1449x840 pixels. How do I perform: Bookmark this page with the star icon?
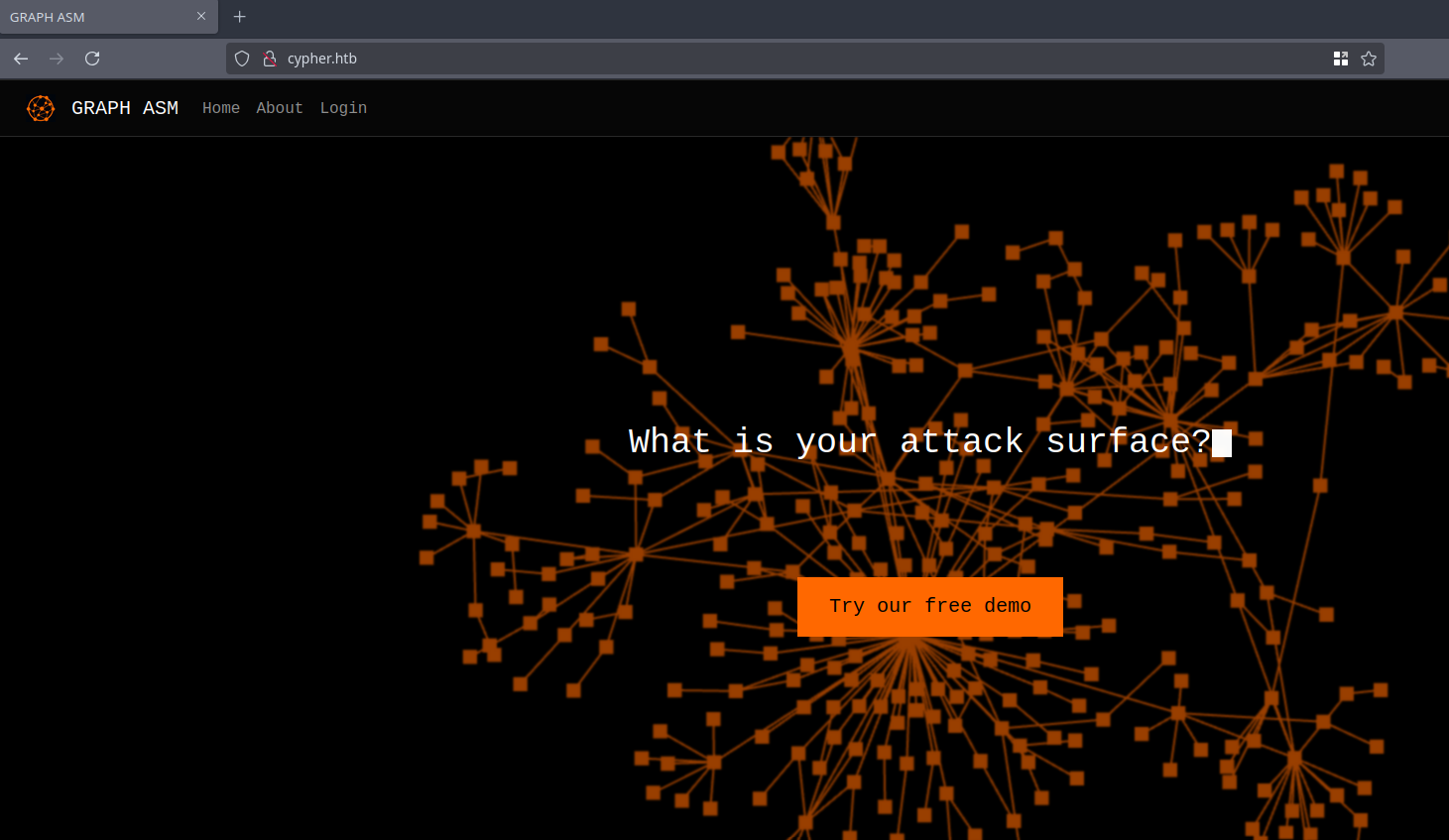pos(1369,59)
